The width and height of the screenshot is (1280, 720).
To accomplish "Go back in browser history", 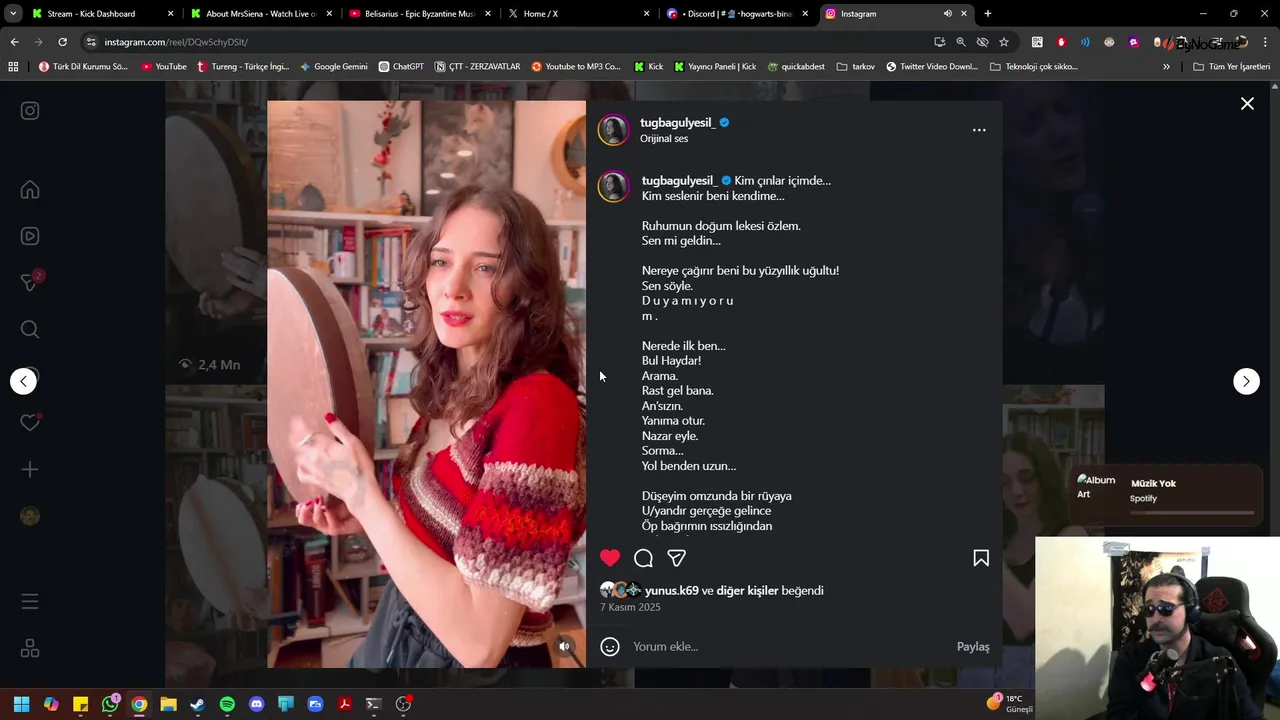I will tap(14, 42).
